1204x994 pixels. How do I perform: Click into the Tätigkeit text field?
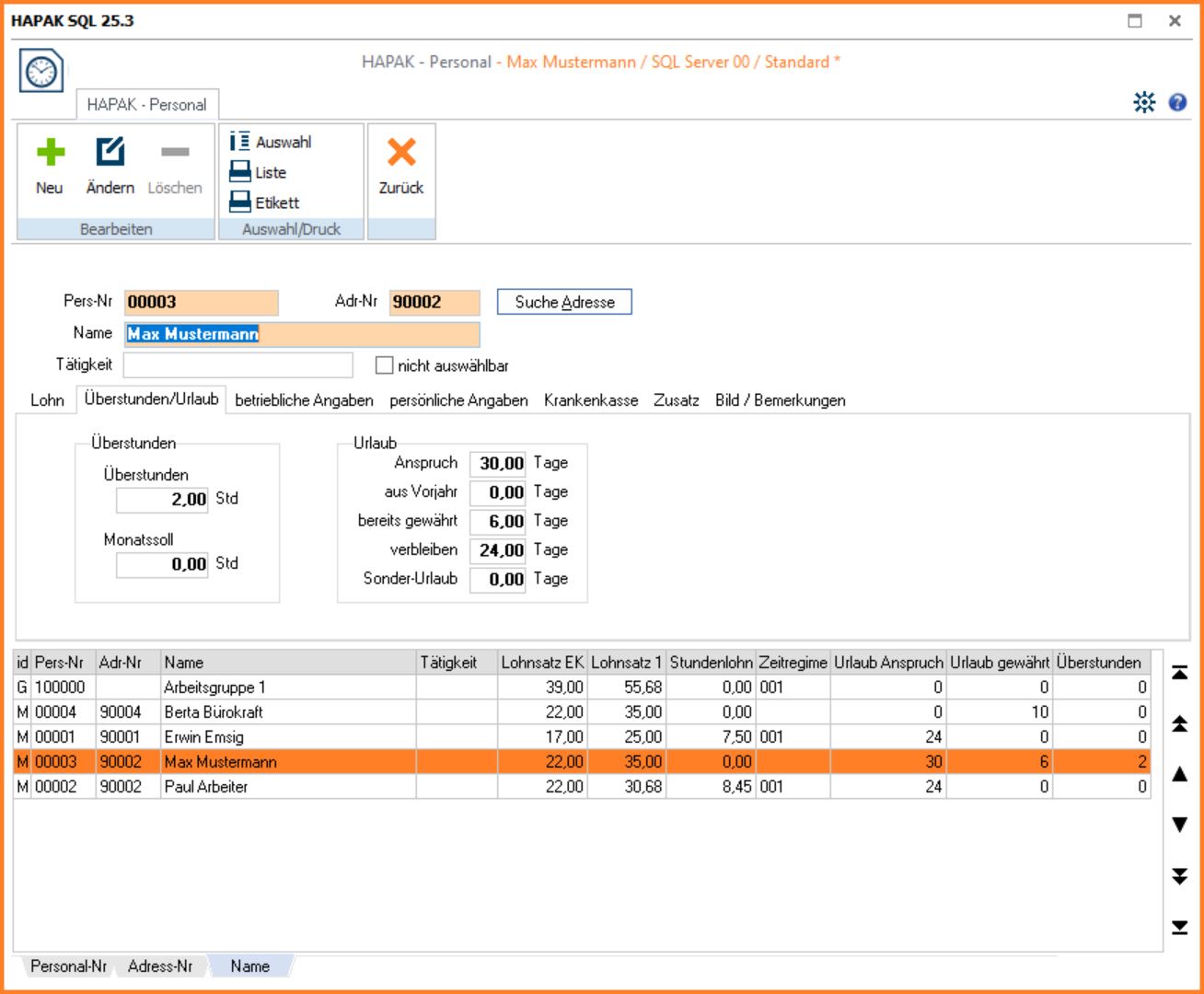(237, 365)
